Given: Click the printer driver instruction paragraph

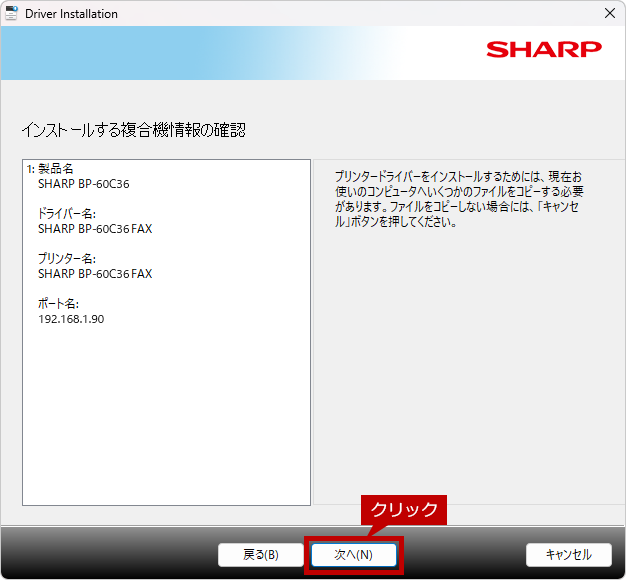Looking at the screenshot, I should pyautogui.click(x=459, y=199).
